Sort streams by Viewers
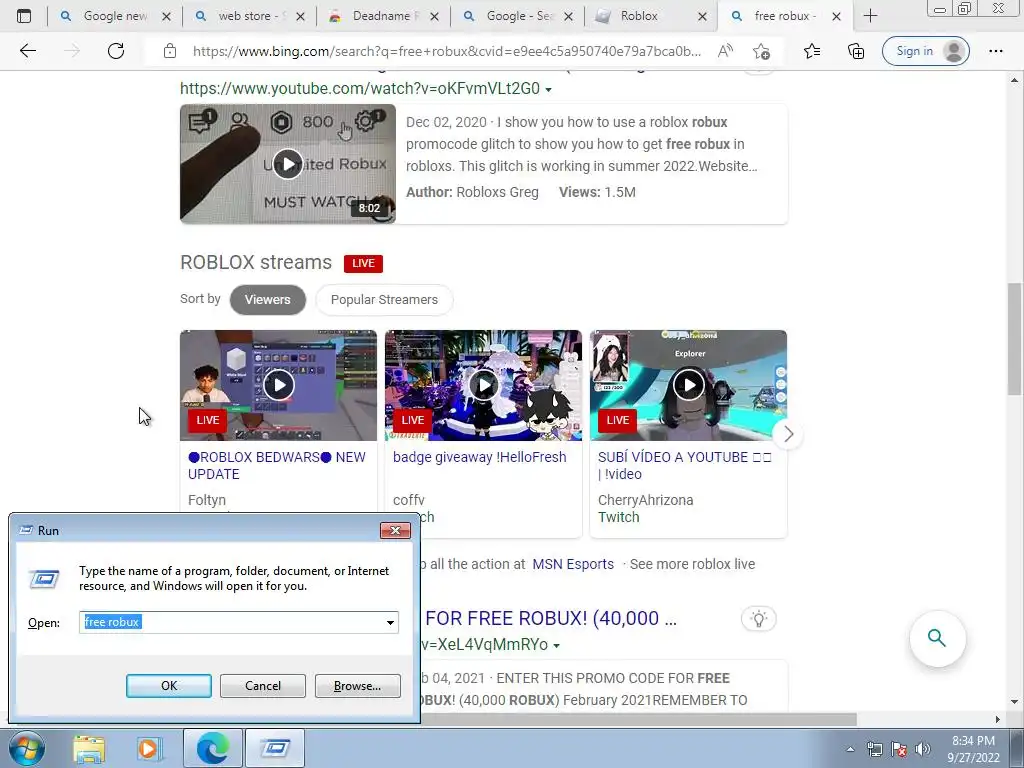Image resolution: width=1024 pixels, height=768 pixels. (268, 300)
